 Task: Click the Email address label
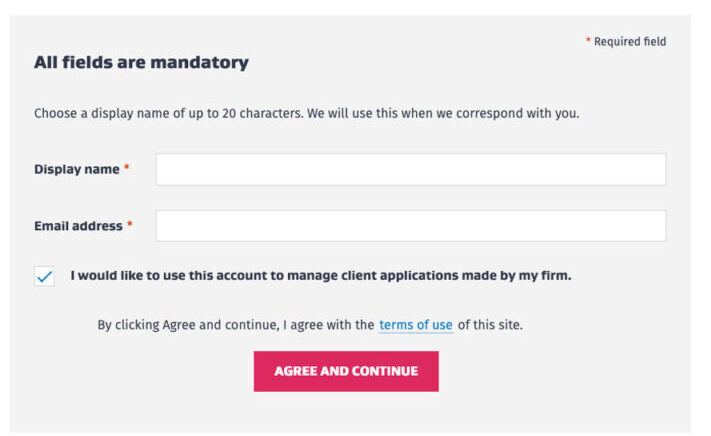(x=79, y=226)
